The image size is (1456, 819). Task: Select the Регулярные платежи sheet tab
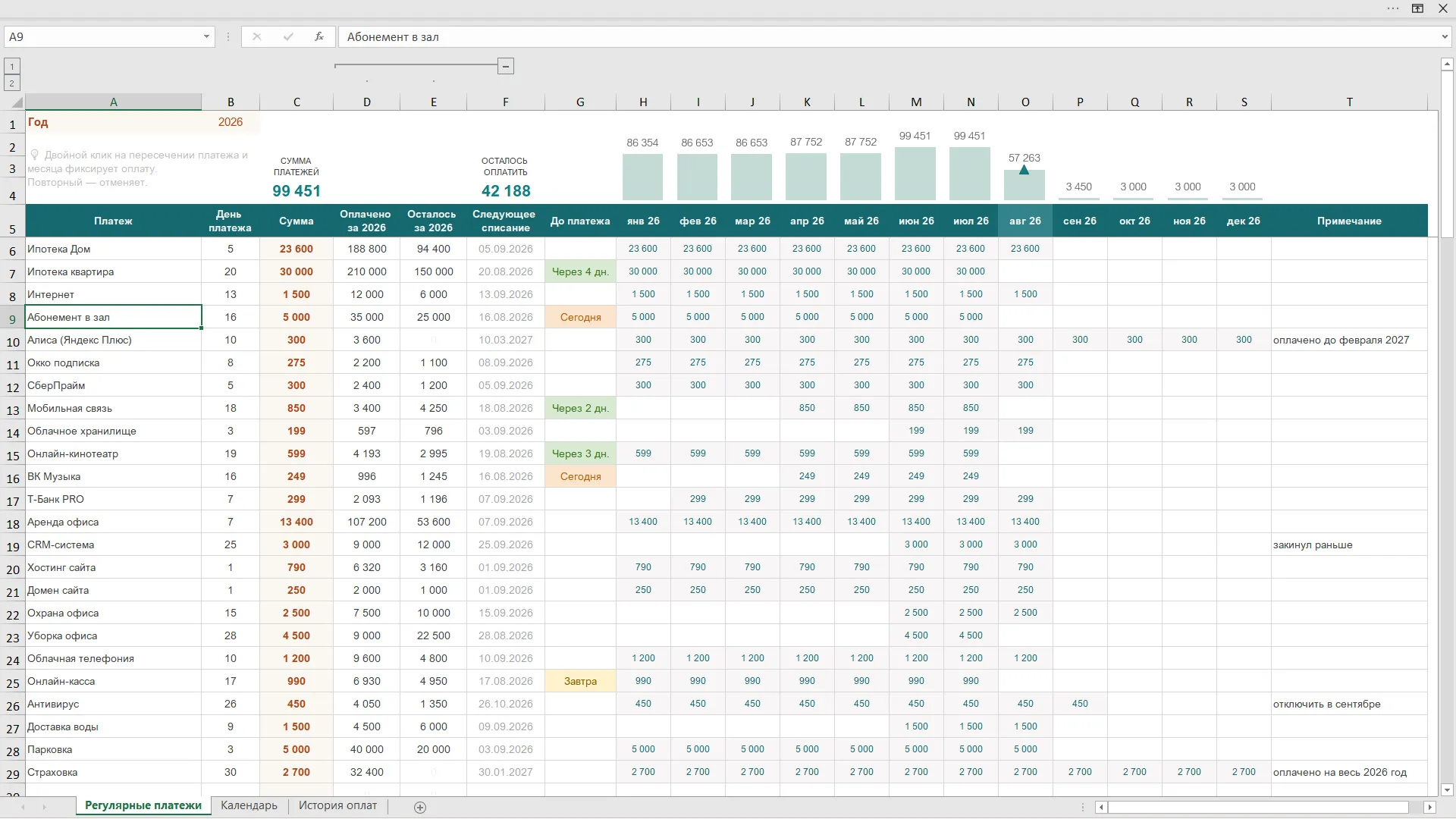pyautogui.click(x=143, y=805)
